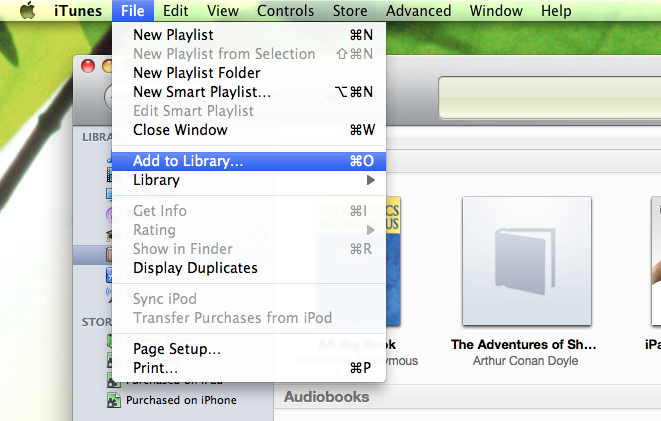Open the Help menu
The width and height of the screenshot is (661, 421).
click(x=556, y=11)
